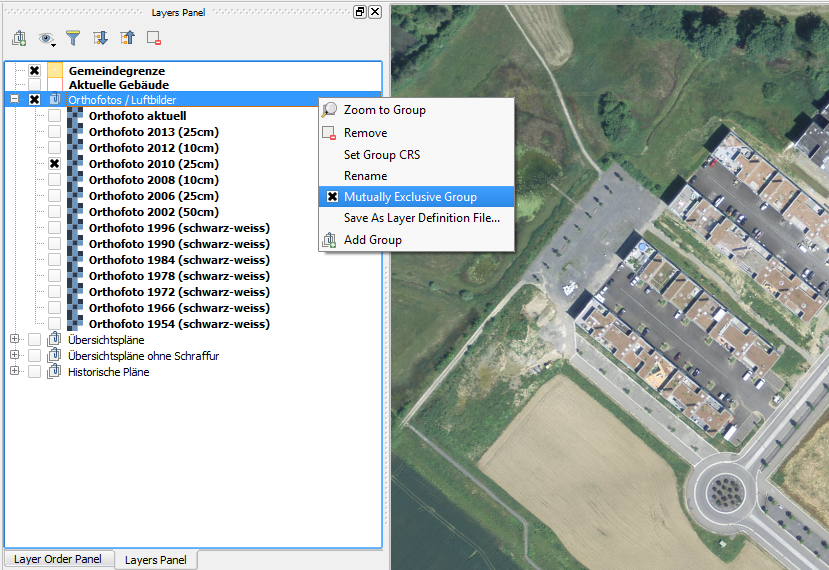The width and height of the screenshot is (829, 570).
Task: Expand the Übersichtspläne group
Action: click(14, 340)
